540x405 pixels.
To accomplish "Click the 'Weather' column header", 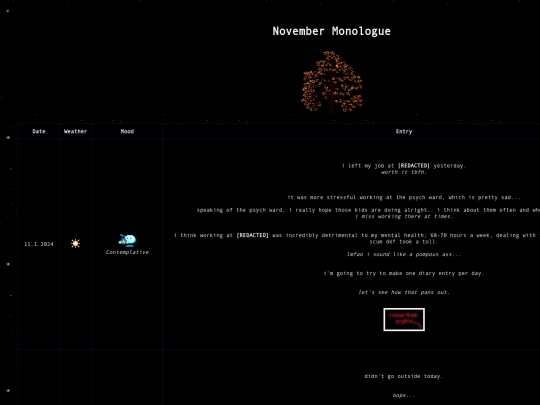I will pos(75,131).
